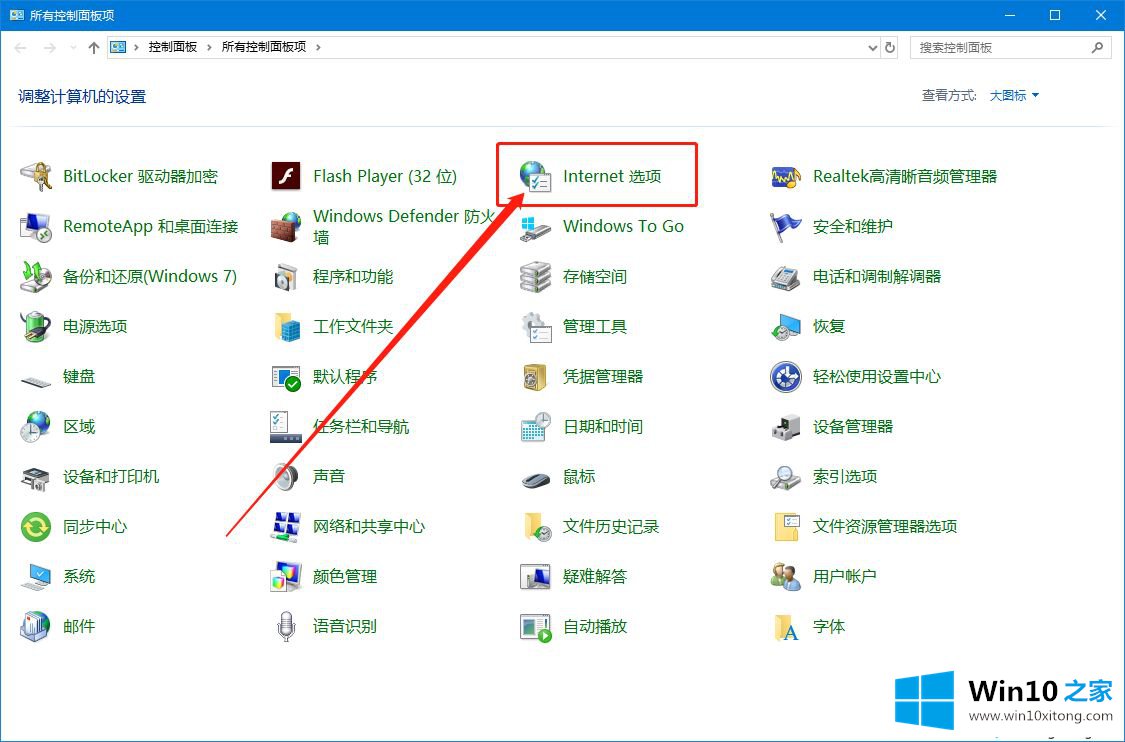Expand chevron after 所有控制面板项 breadcrumb
Screen dimensions: 1125x742
coord(318,47)
